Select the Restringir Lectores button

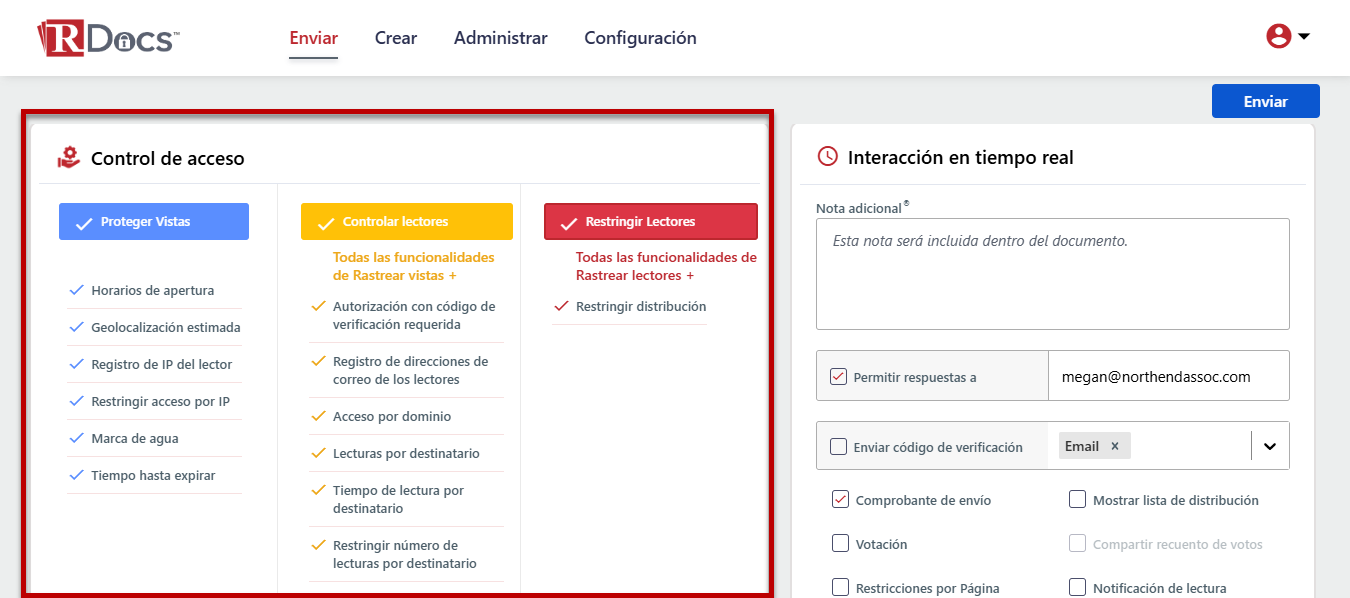click(x=650, y=221)
